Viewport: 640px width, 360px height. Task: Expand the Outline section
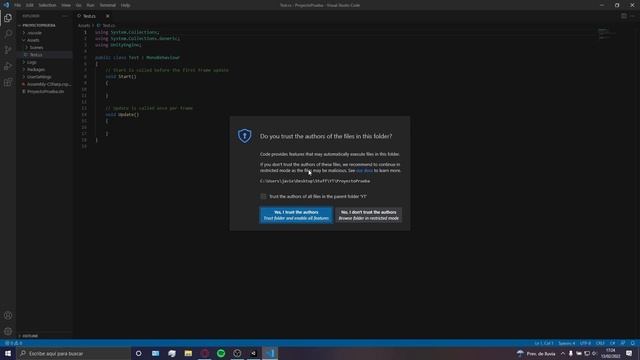click(x=30, y=336)
